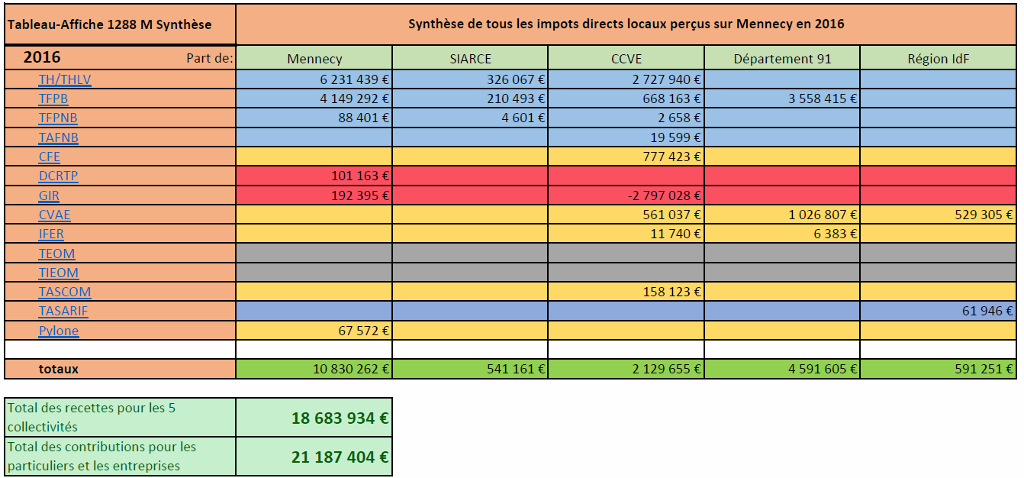Click the Mennecy total 10 830 262 € cell
Screen dimensions: 1024x478
(x=314, y=369)
